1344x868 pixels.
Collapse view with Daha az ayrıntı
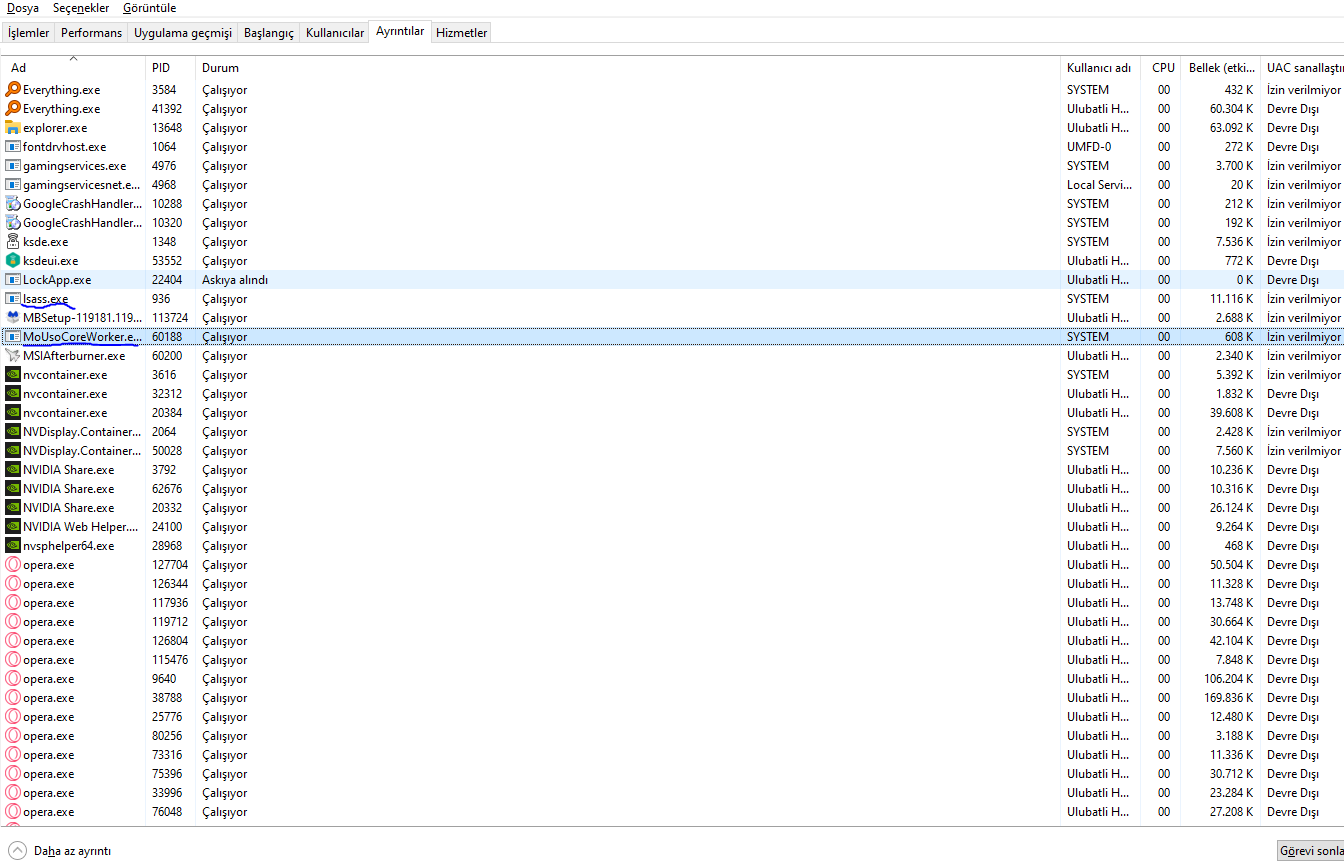[60, 851]
